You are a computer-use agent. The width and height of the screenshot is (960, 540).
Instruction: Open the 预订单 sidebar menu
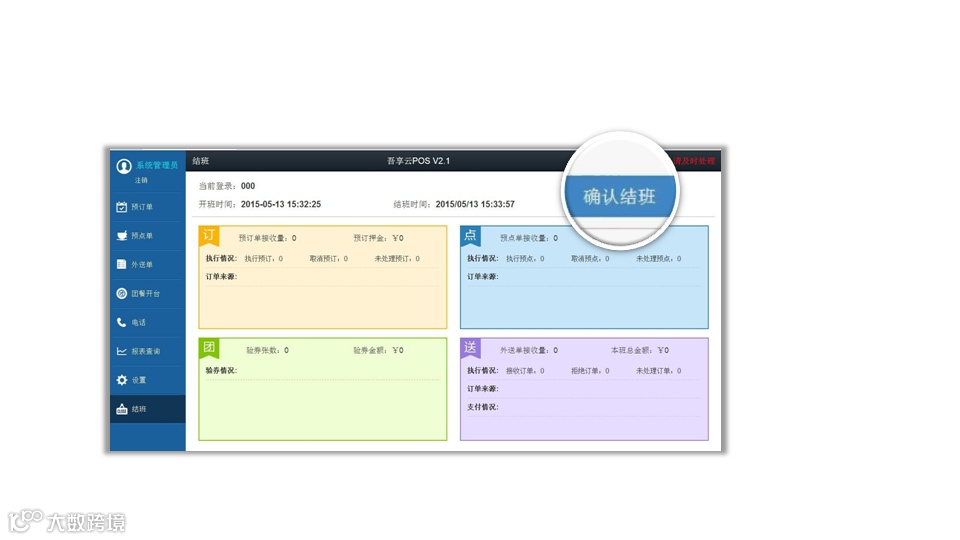(x=148, y=207)
